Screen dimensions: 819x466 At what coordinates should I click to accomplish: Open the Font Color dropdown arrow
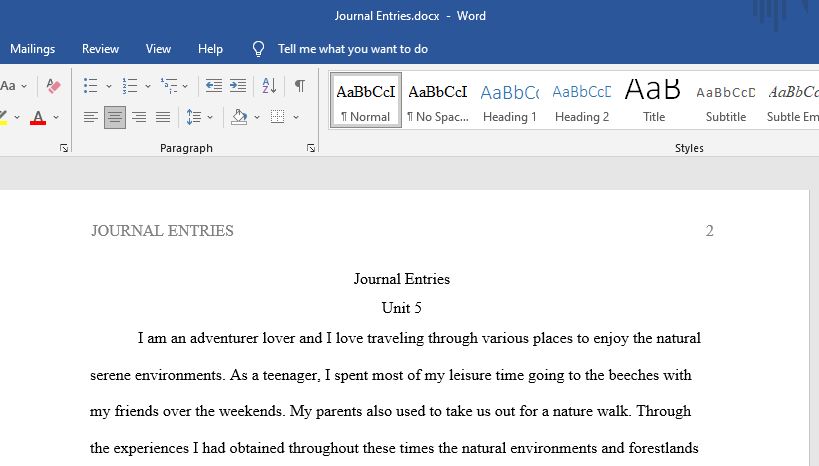(56, 118)
